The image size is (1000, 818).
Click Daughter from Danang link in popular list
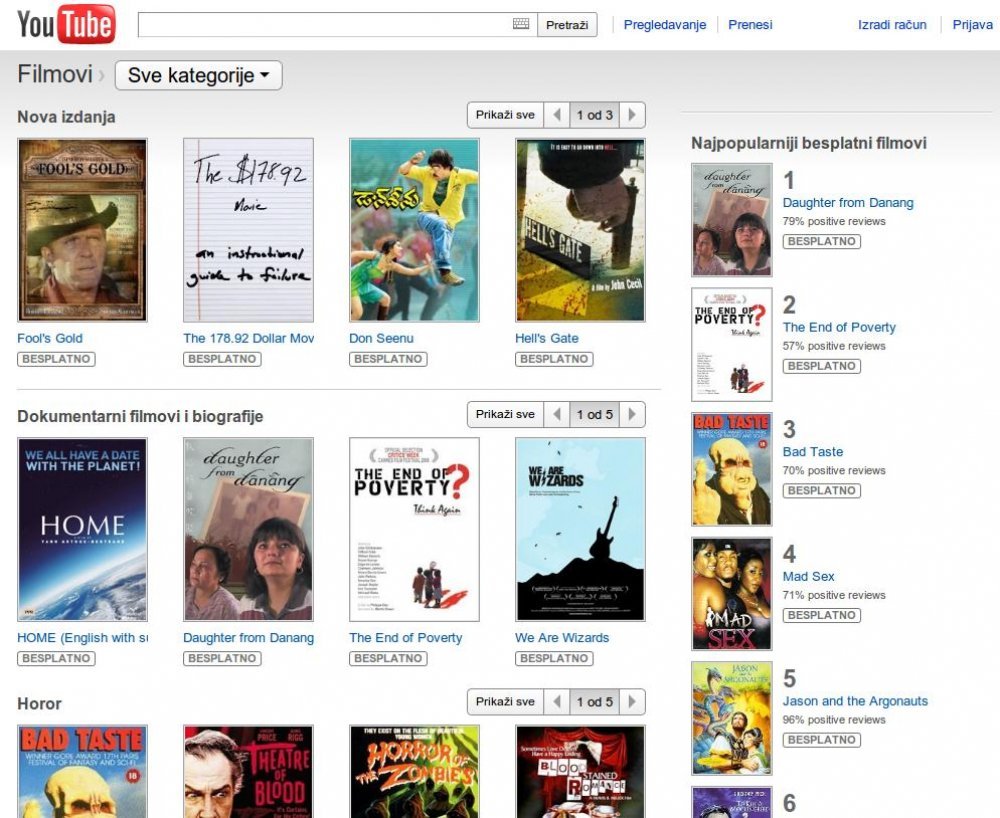click(x=848, y=203)
